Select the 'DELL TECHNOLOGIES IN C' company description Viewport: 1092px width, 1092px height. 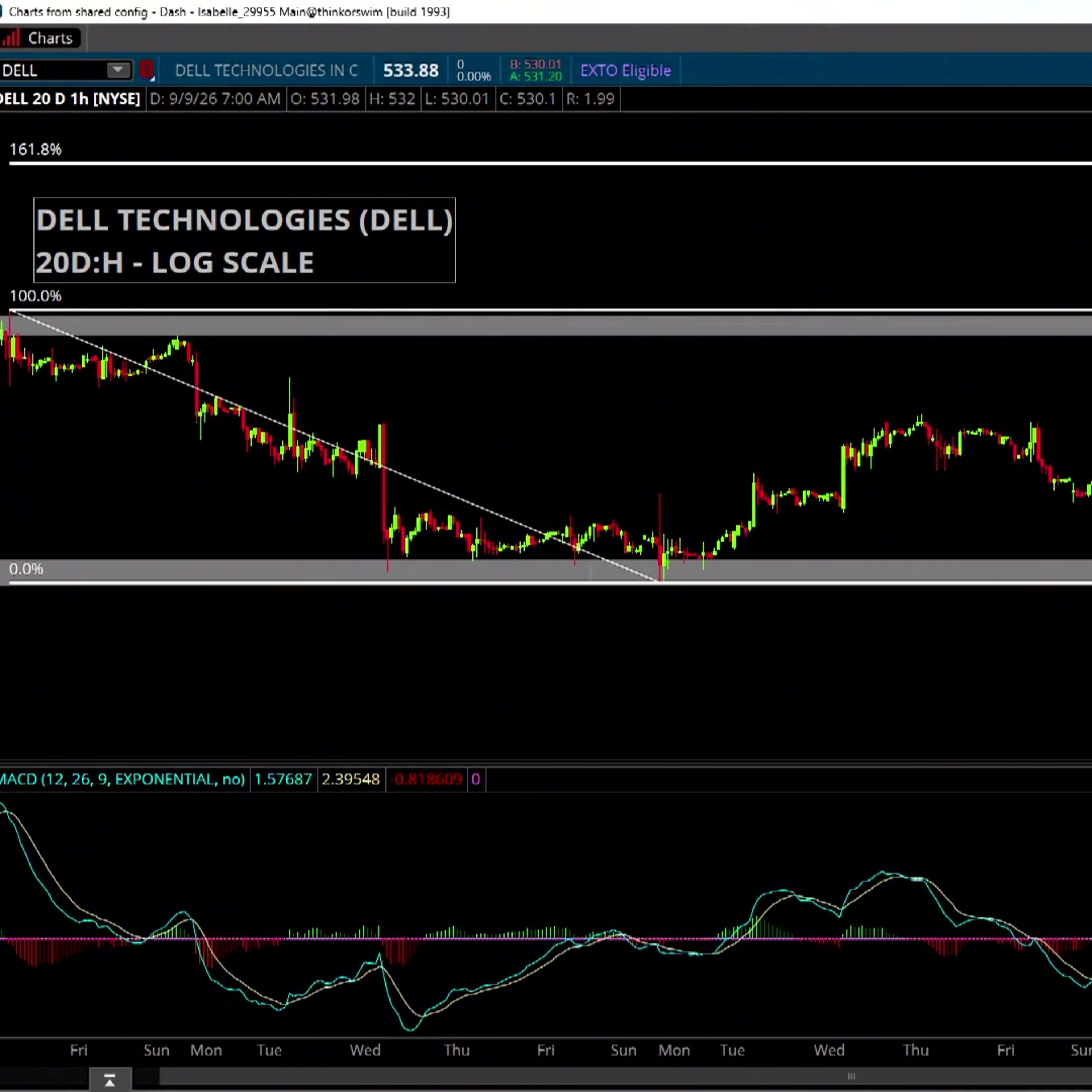pos(266,71)
